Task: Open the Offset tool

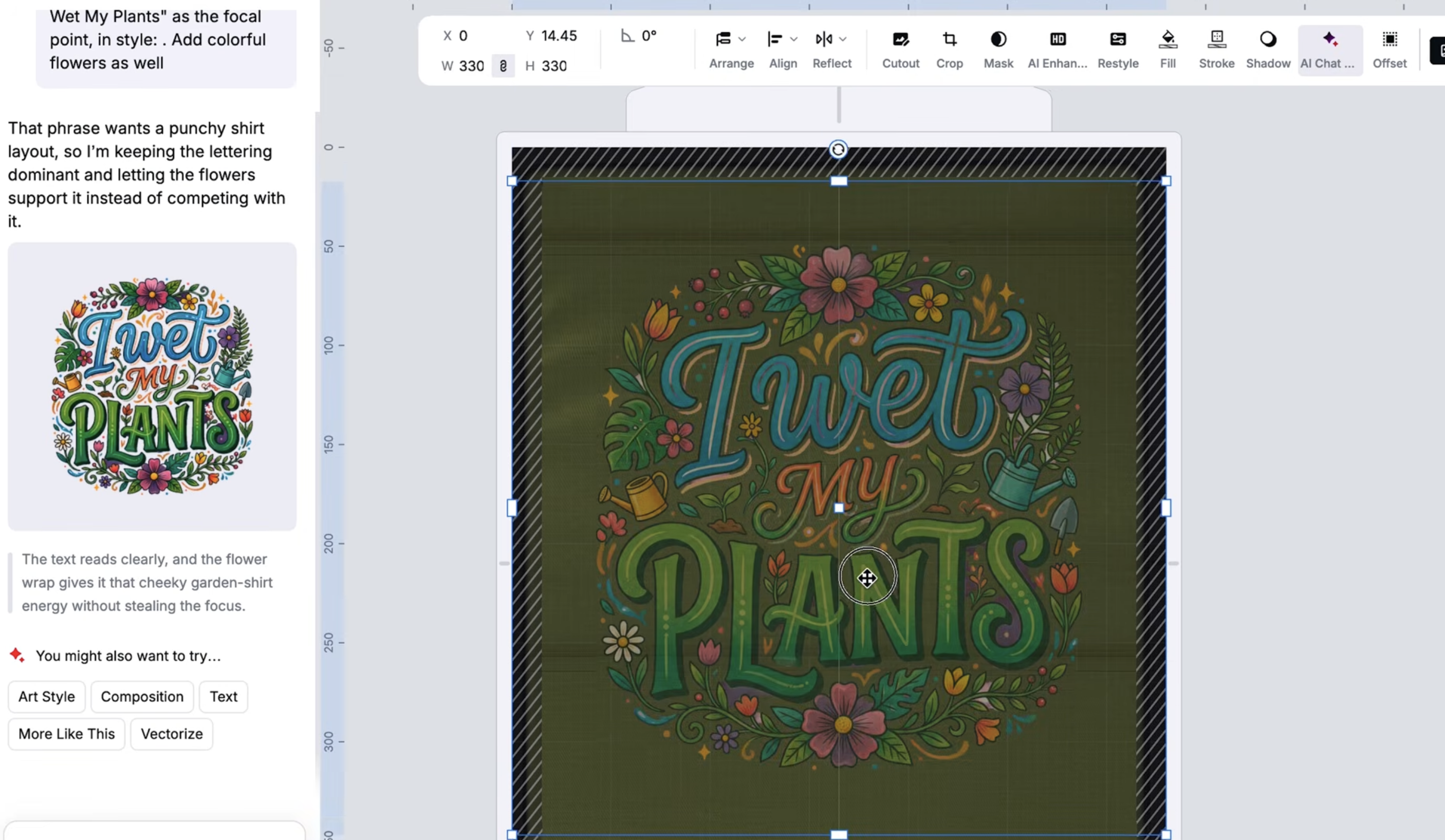Action: [1390, 50]
